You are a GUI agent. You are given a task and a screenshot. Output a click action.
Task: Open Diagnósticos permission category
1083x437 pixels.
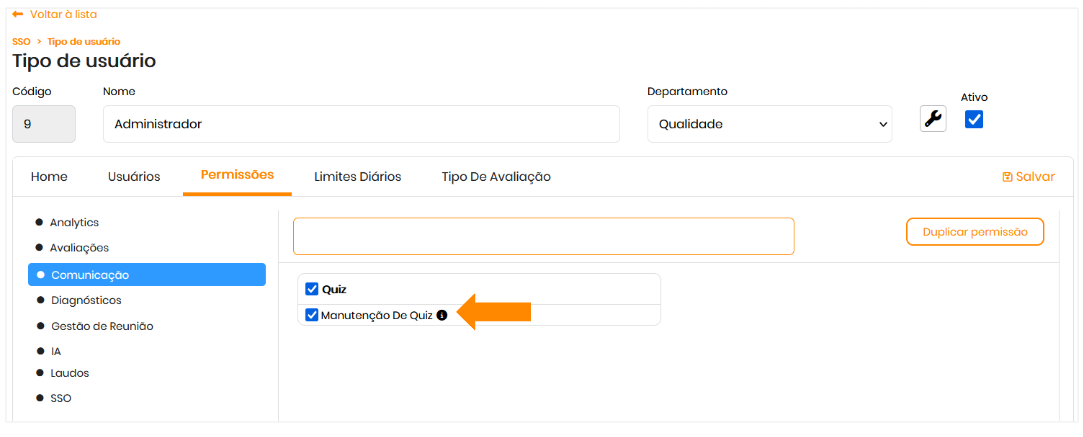point(86,300)
